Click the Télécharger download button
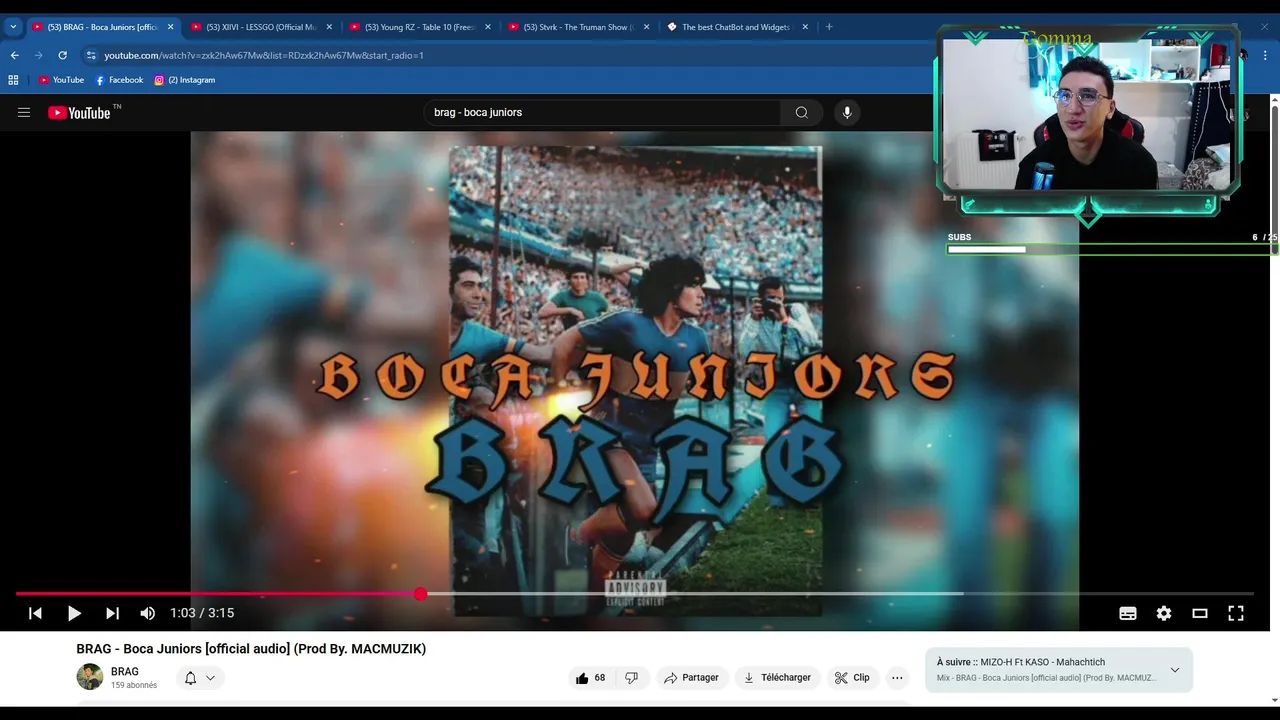The height and width of the screenshot is (720, 1280). point(778,677)
